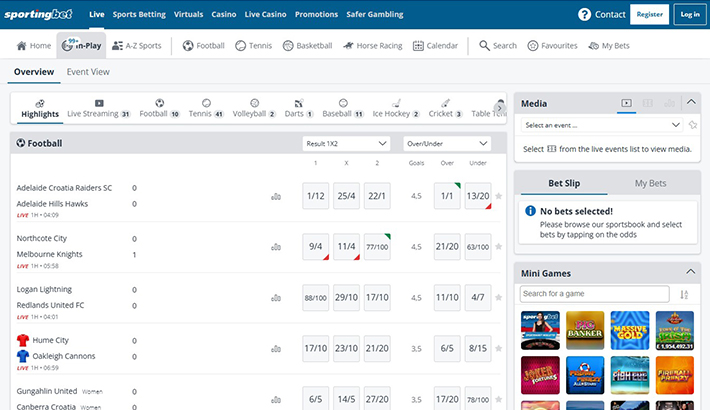Image resolution: width=710 pixels, height=410 pixels.
Task: Open A-Z Sports list
Action: 137,46
